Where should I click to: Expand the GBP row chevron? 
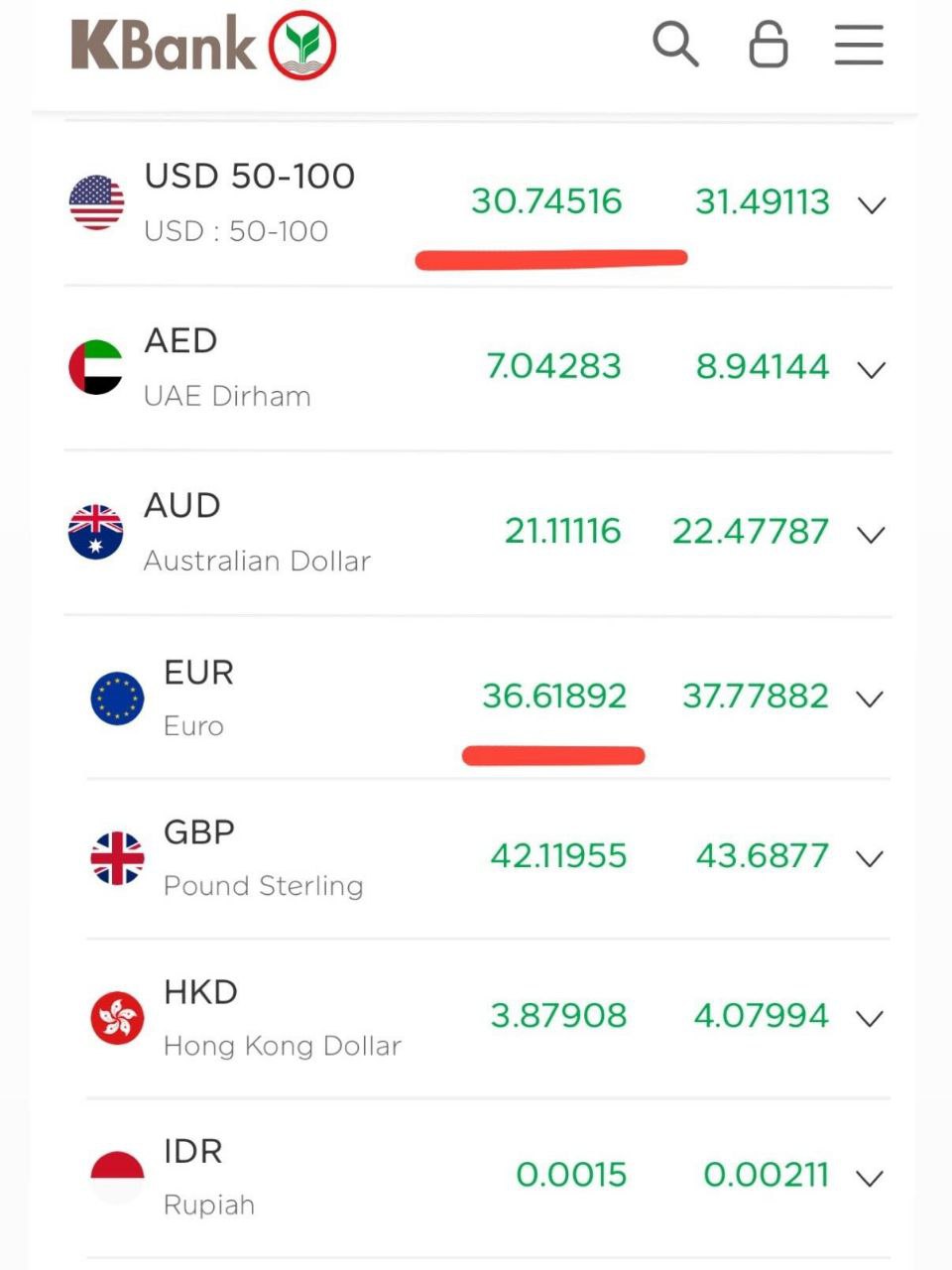[870, 859]
